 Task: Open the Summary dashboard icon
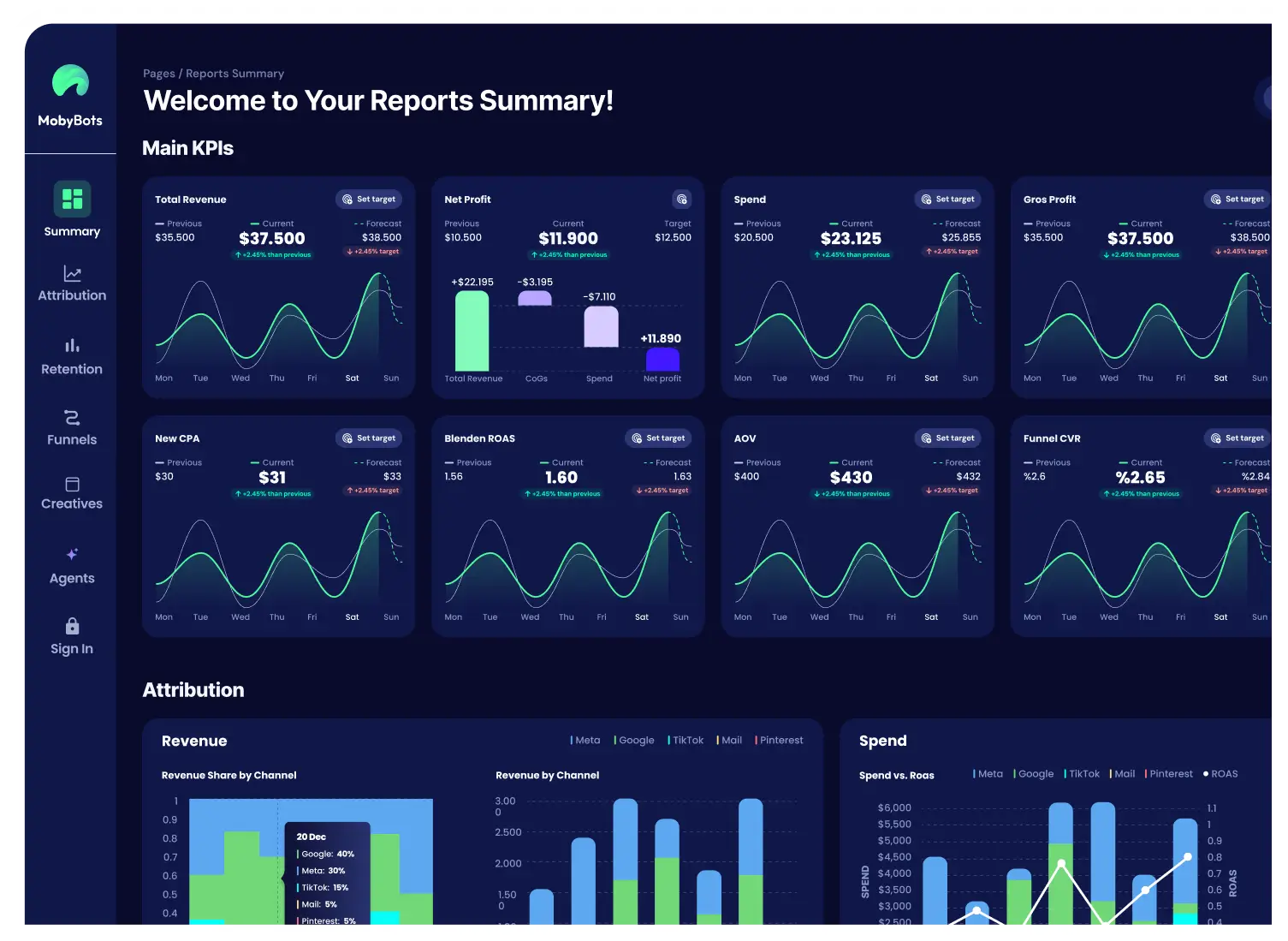[72, 199]
